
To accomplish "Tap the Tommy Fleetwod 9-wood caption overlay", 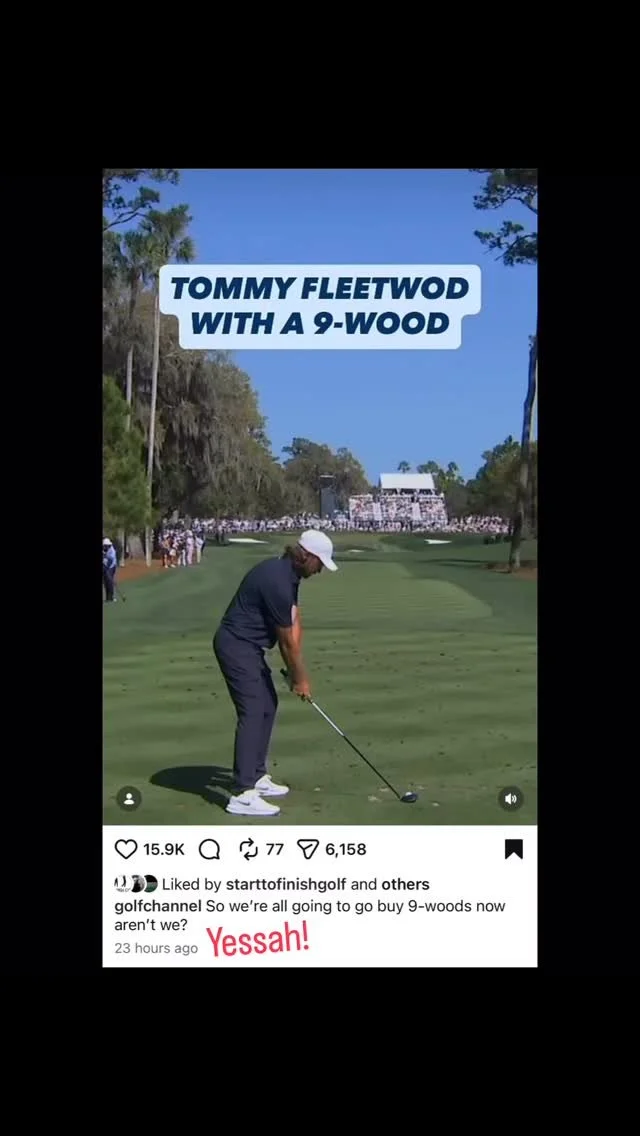I will (x=320, y=306).
